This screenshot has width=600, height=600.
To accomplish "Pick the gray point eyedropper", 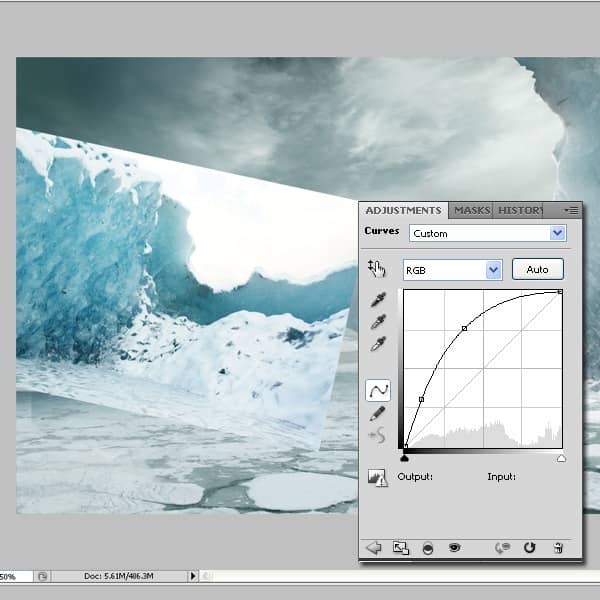I will tap(378, 322).
